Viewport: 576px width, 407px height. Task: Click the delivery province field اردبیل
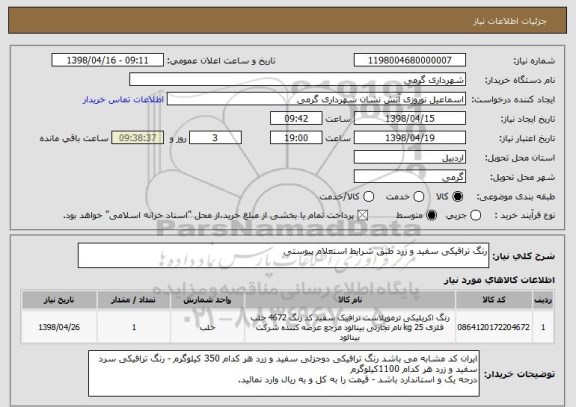(x=410, y=158)
